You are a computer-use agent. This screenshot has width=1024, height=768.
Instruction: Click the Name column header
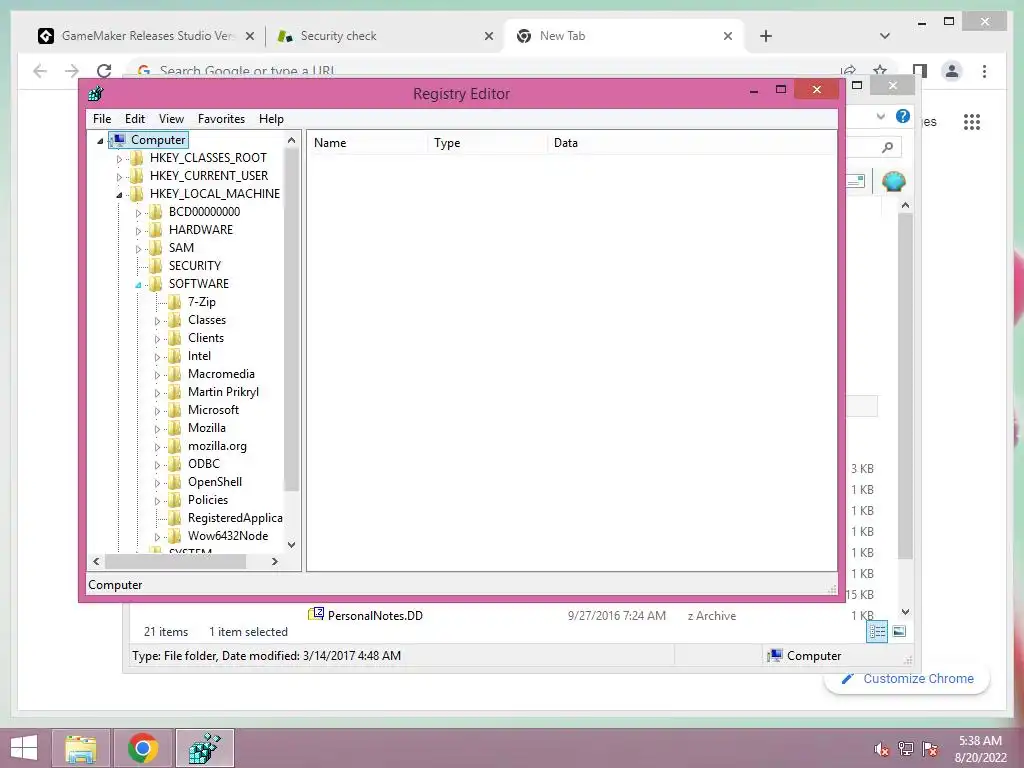pos(368,143)
